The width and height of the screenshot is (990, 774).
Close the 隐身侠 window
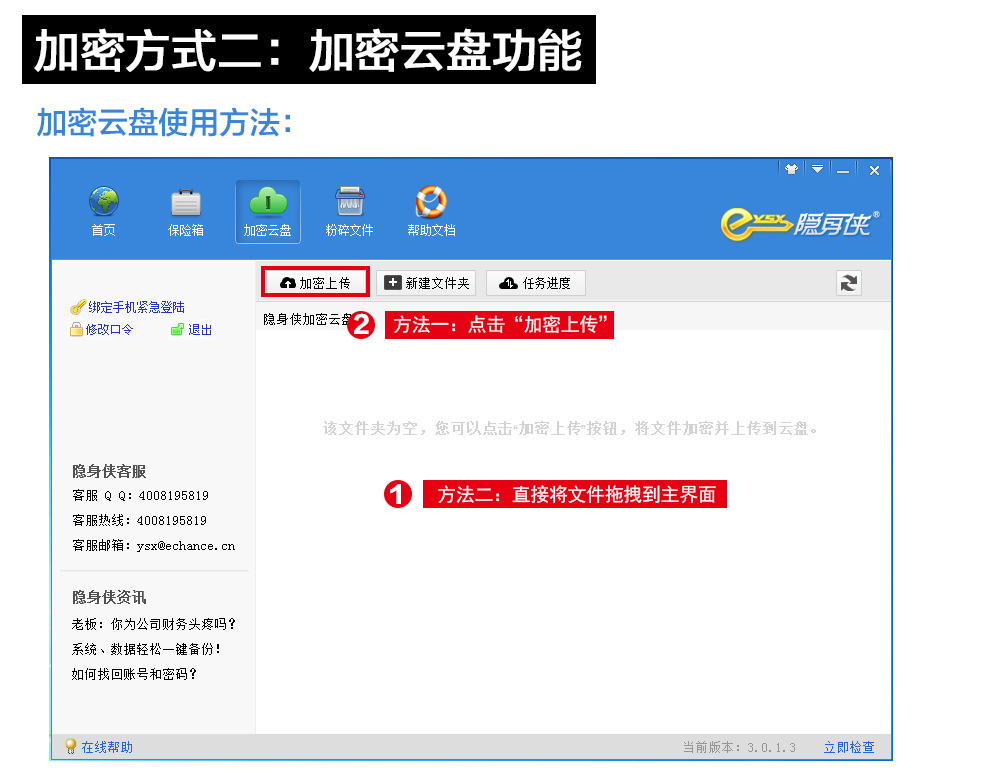click(874, 170)
